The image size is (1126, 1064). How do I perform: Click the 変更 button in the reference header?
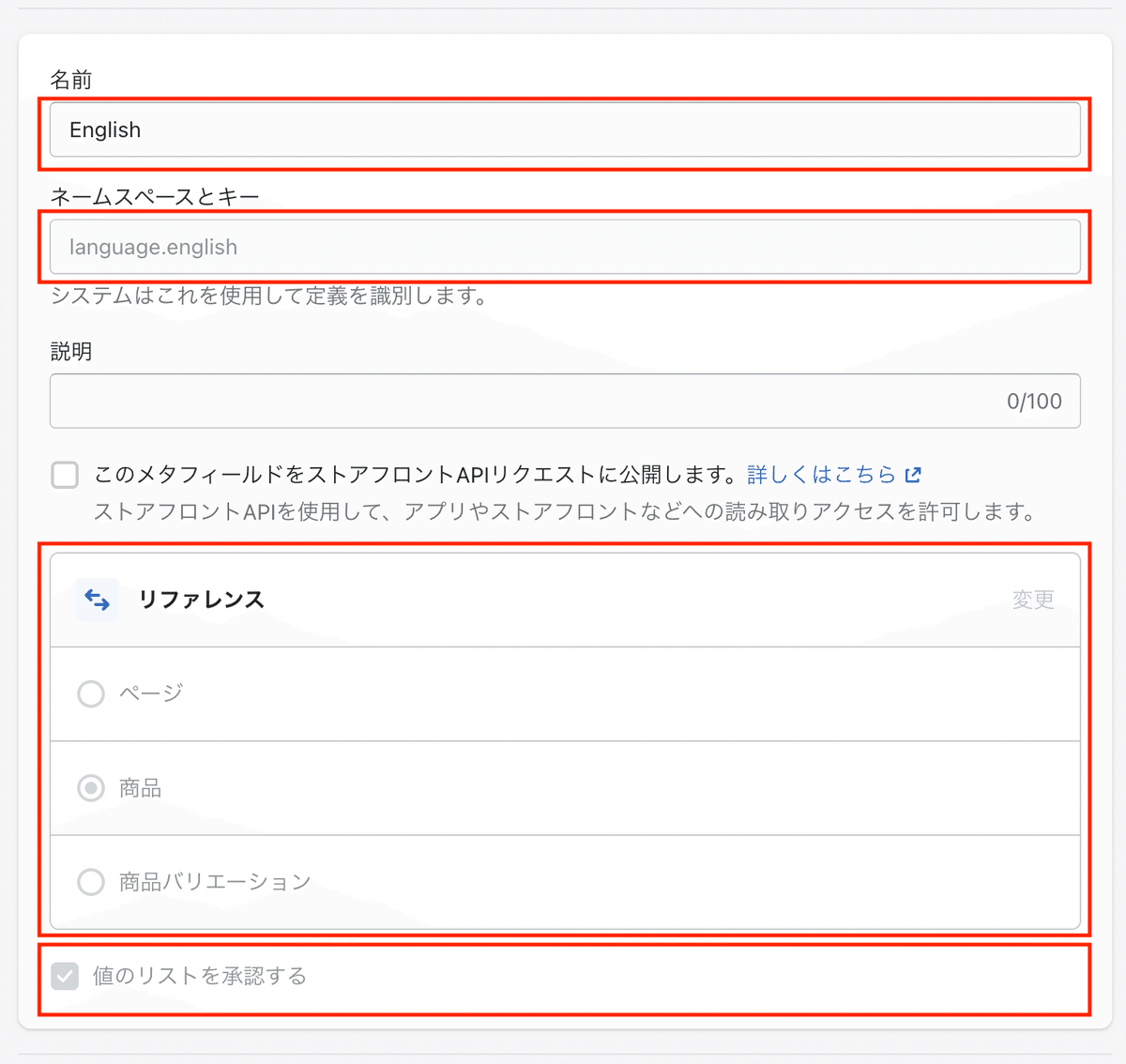(x=1033, y=600)
